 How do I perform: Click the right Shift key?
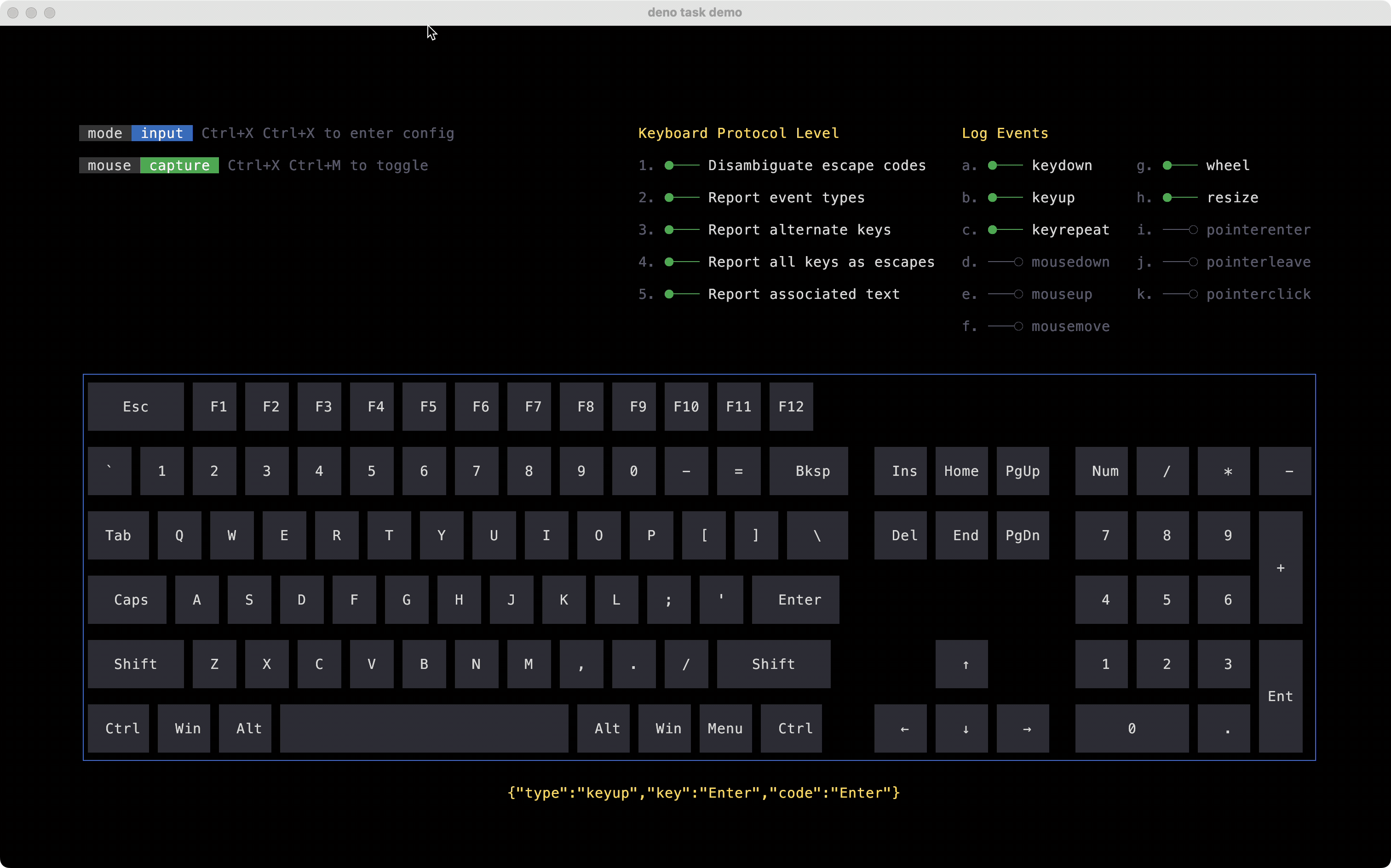click(774, 663)
